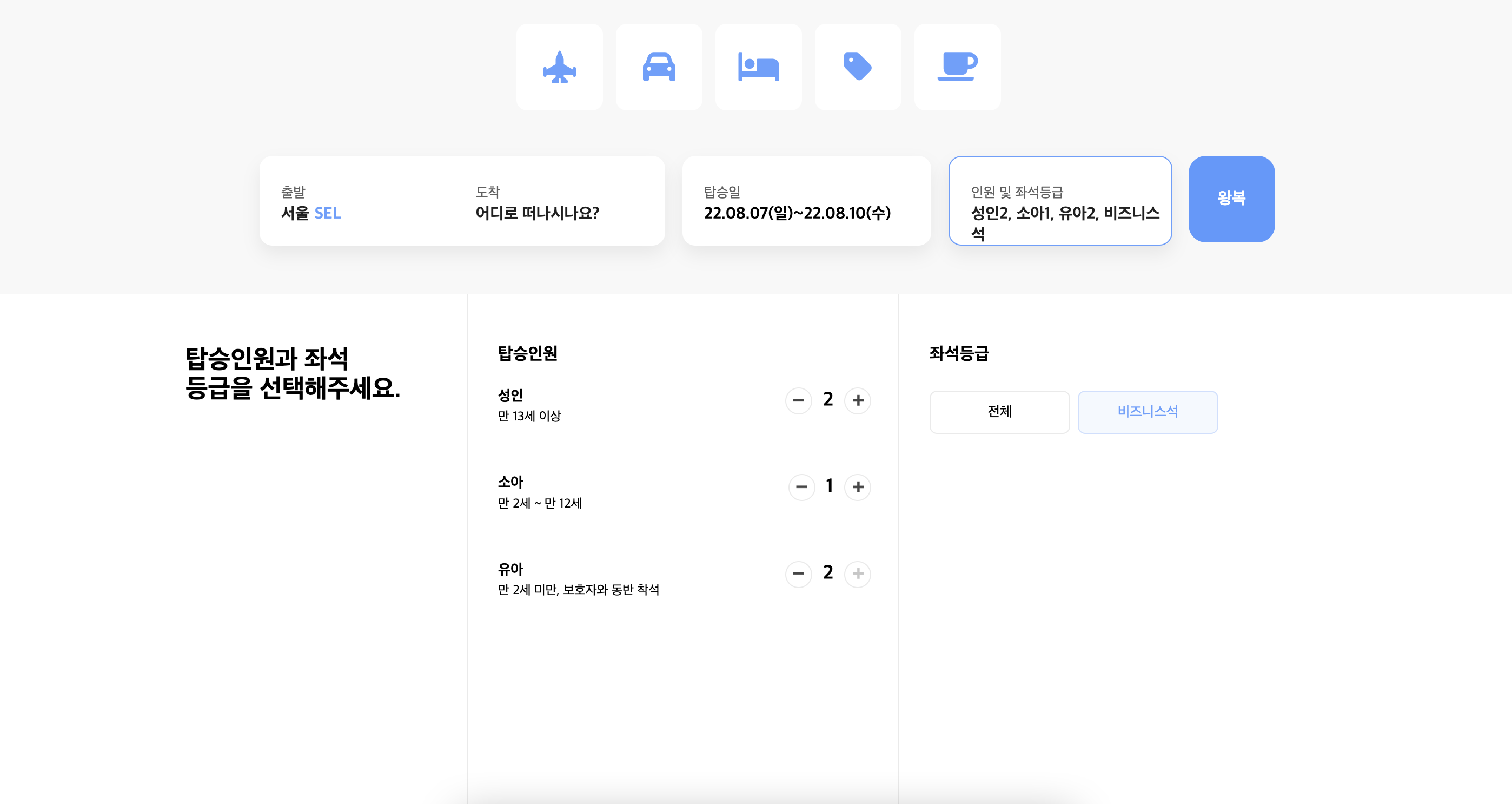The width and height of the screenshot is (1512, 804).
Task: Click the SEL airport code text
Action: [x=328, y=213]
